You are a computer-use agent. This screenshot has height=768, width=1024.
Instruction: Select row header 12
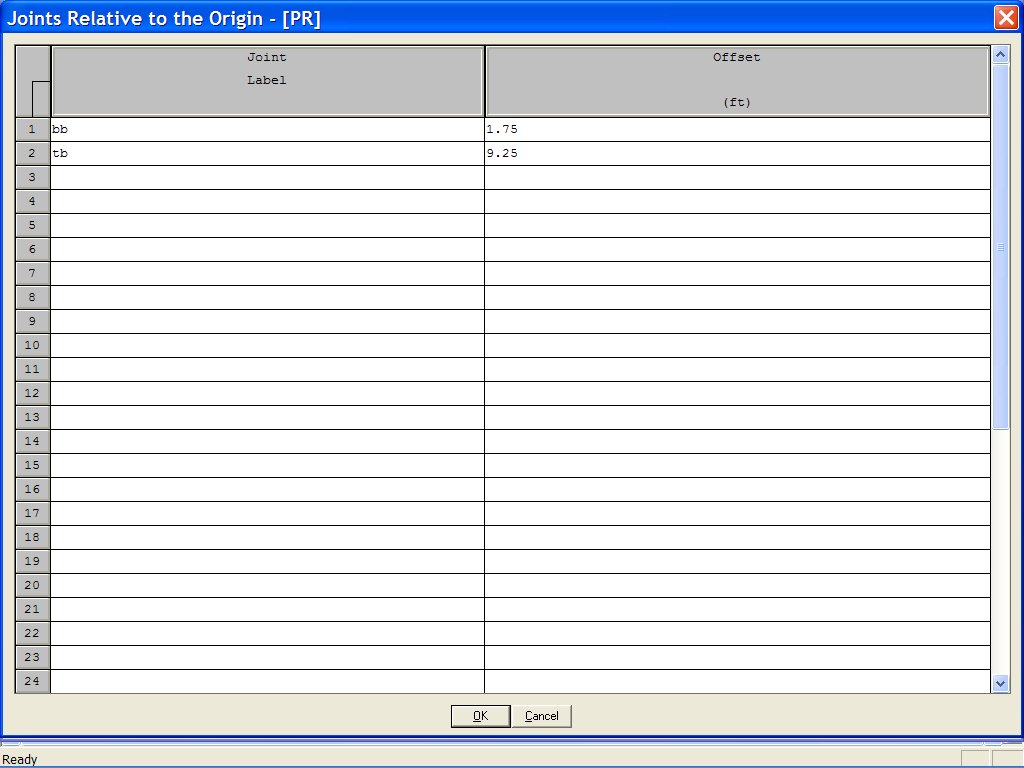coord(33,393)
